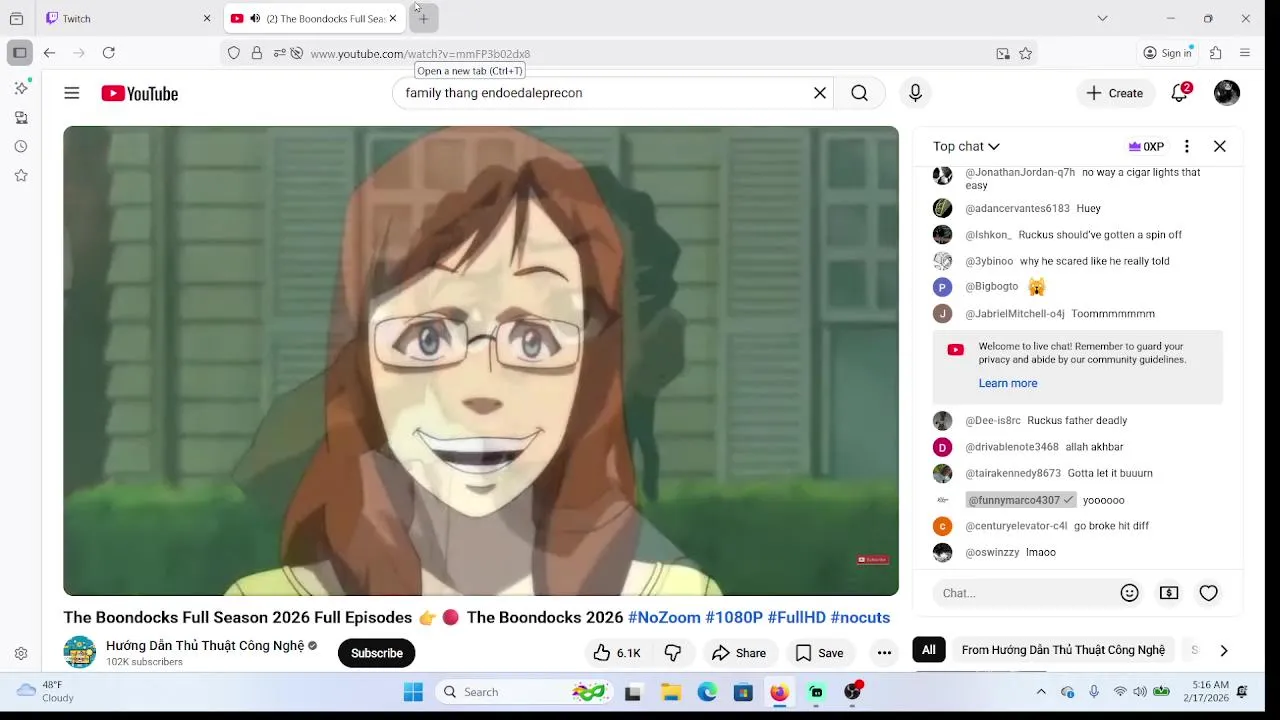Viewport: 1280px width, 720px height.
Task: Open more actions ellipsis under video
Action: 884,653
